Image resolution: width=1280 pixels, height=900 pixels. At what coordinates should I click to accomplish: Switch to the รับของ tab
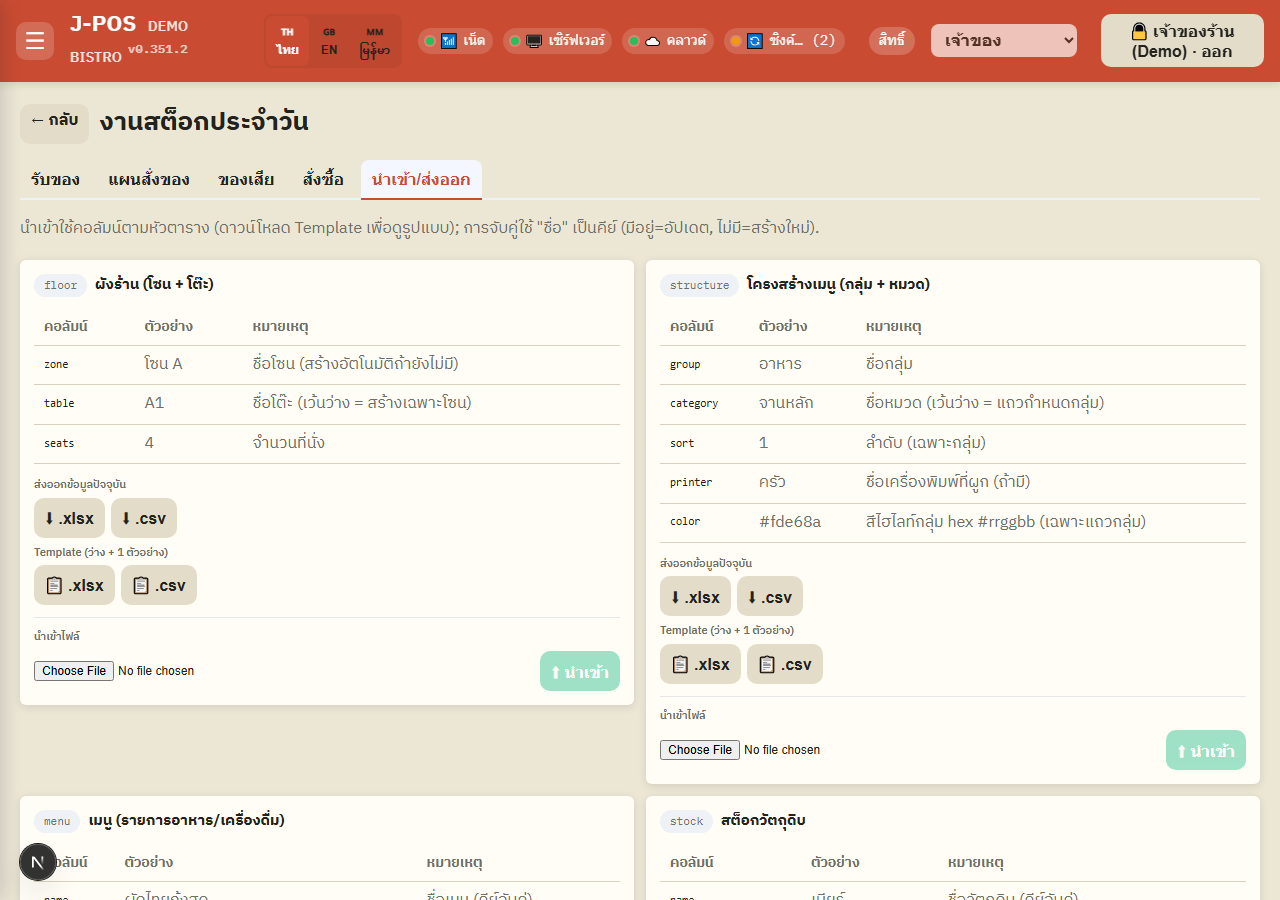pos(55,180)
